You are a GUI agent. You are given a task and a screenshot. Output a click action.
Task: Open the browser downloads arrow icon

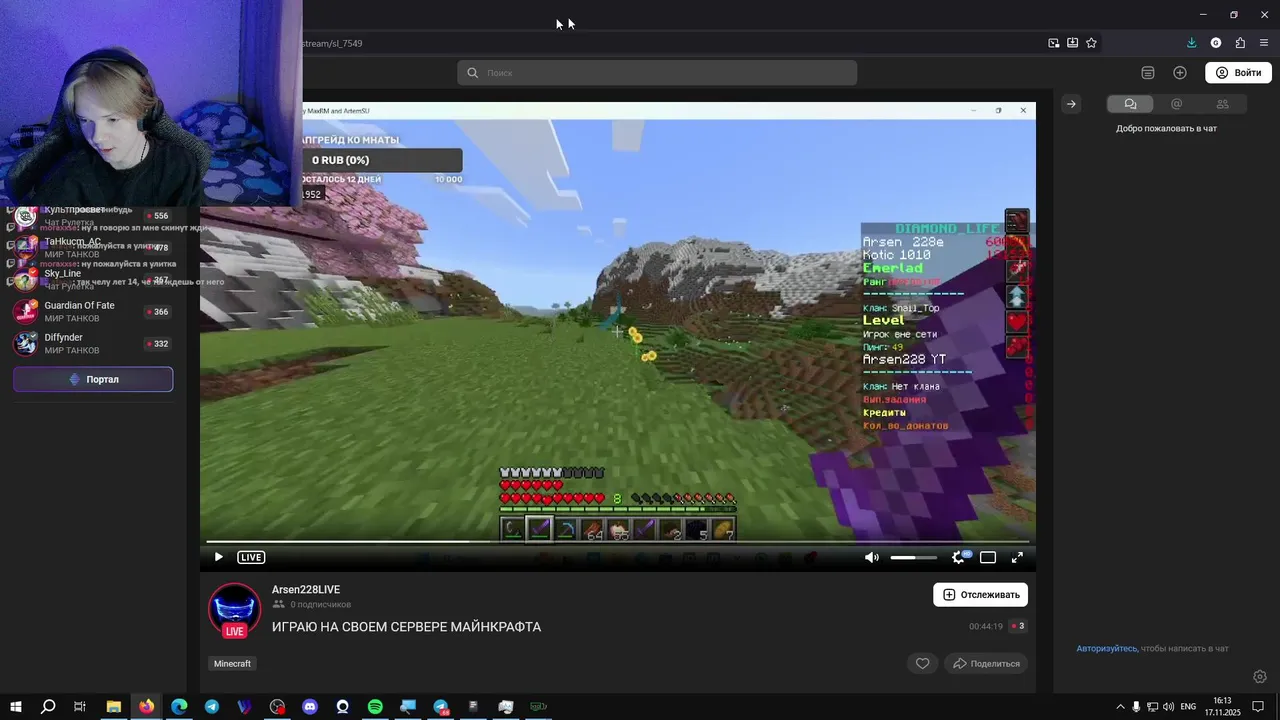click(x=1191, y=43)
